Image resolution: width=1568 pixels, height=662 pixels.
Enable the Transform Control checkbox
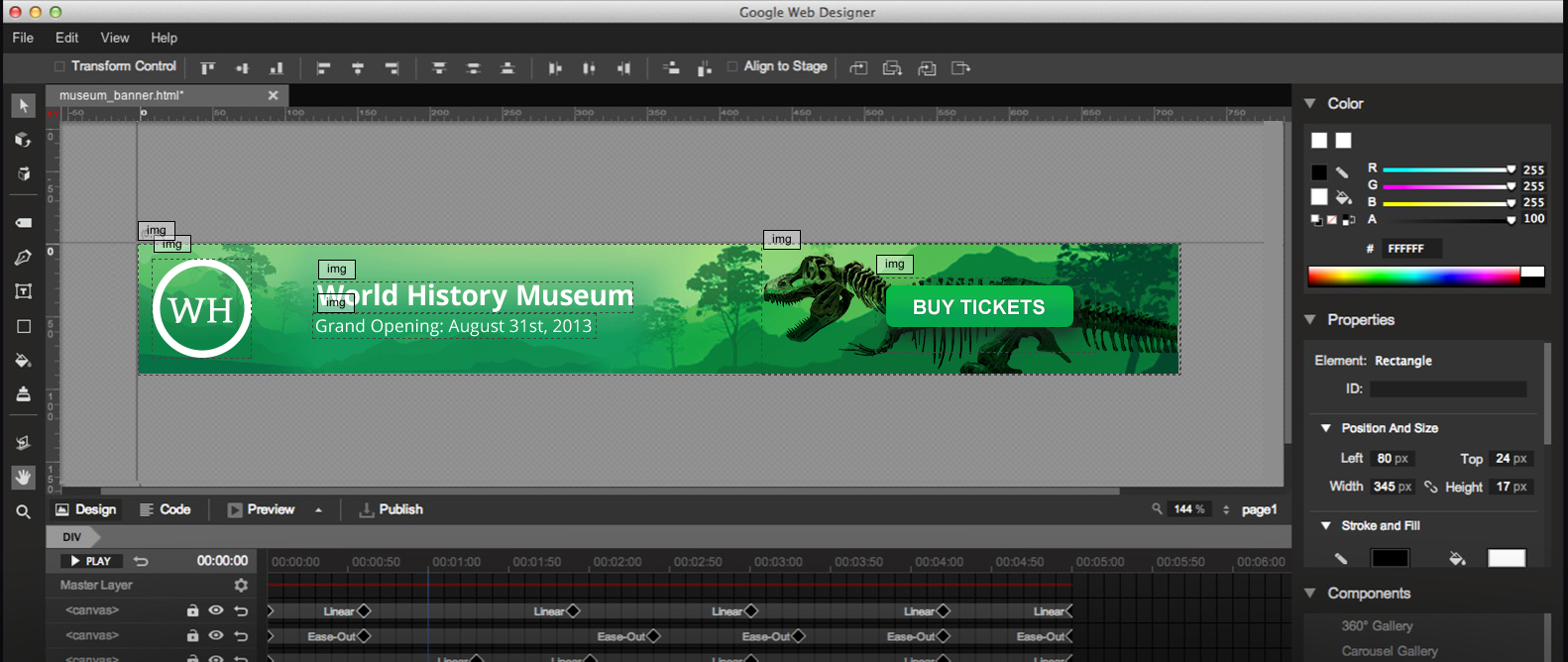click(59, 66)
